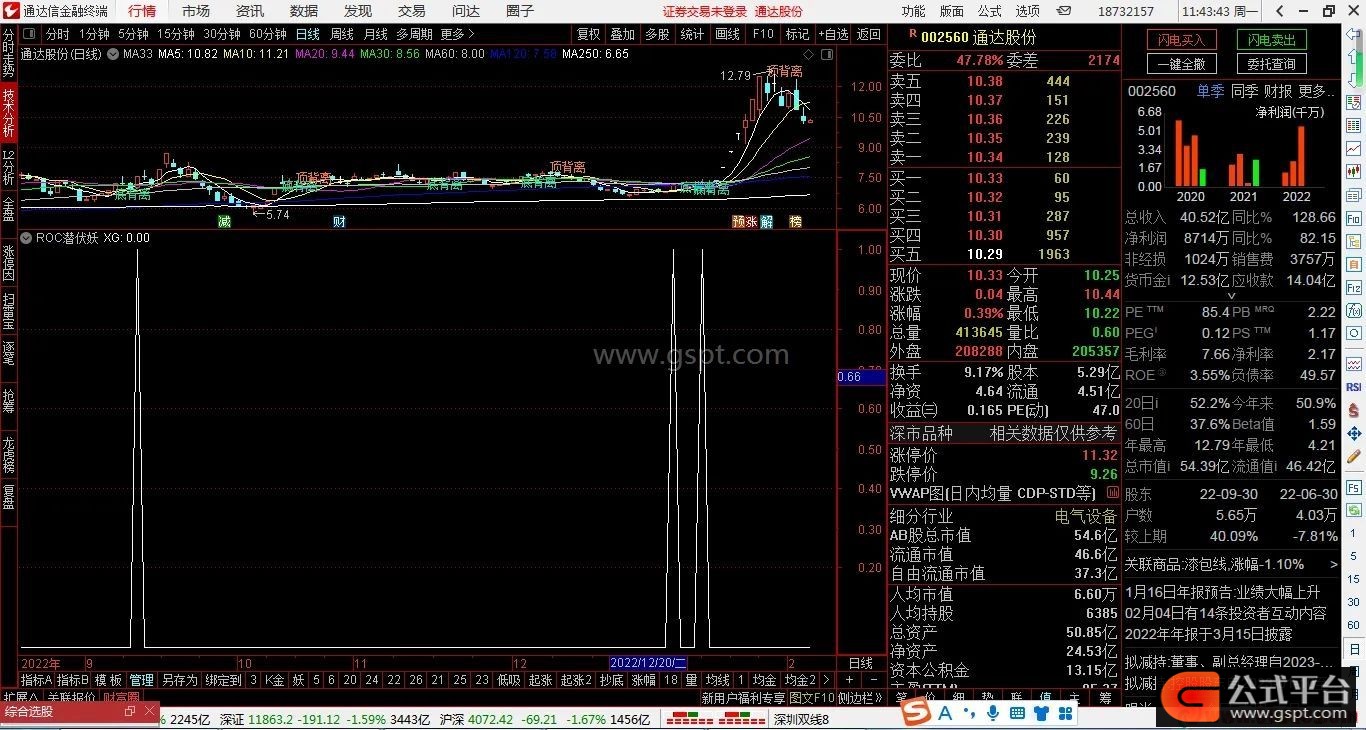The width and height of the screenshot is (1366, 730).
Task: Open the quote table grid icon
Action: click(1353, 124)
